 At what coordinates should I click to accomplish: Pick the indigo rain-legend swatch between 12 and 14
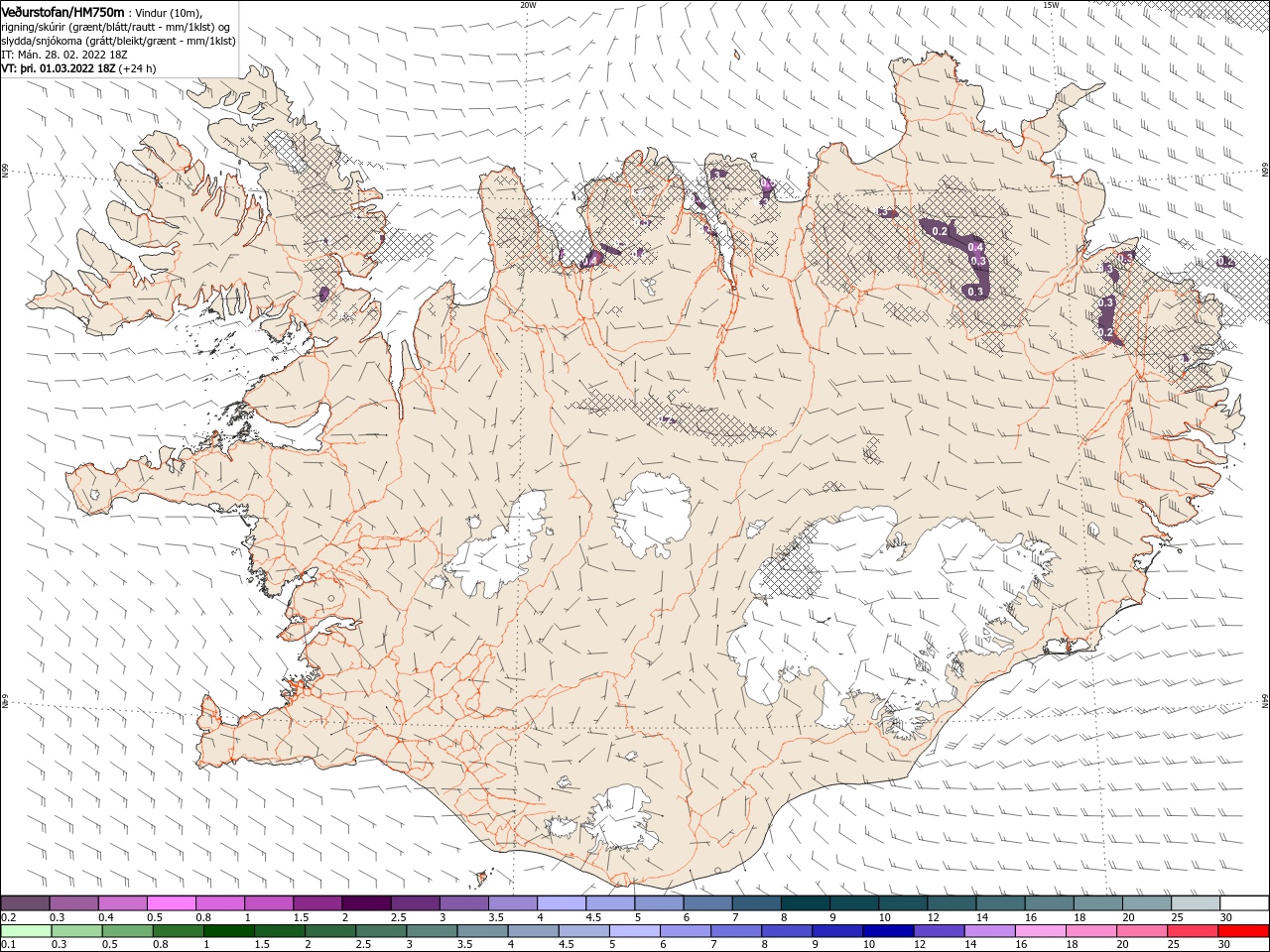coord(938,930)
